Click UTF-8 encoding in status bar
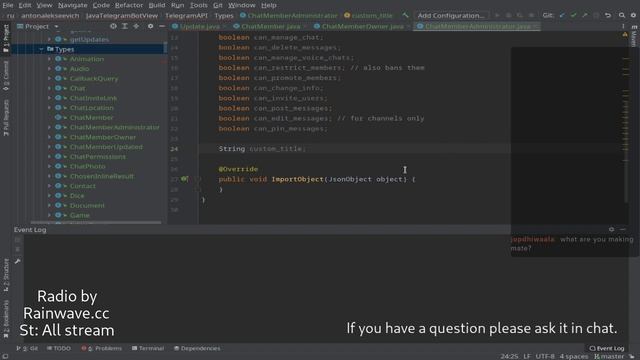Screen dimensions: 640x360 coord(544,356)
